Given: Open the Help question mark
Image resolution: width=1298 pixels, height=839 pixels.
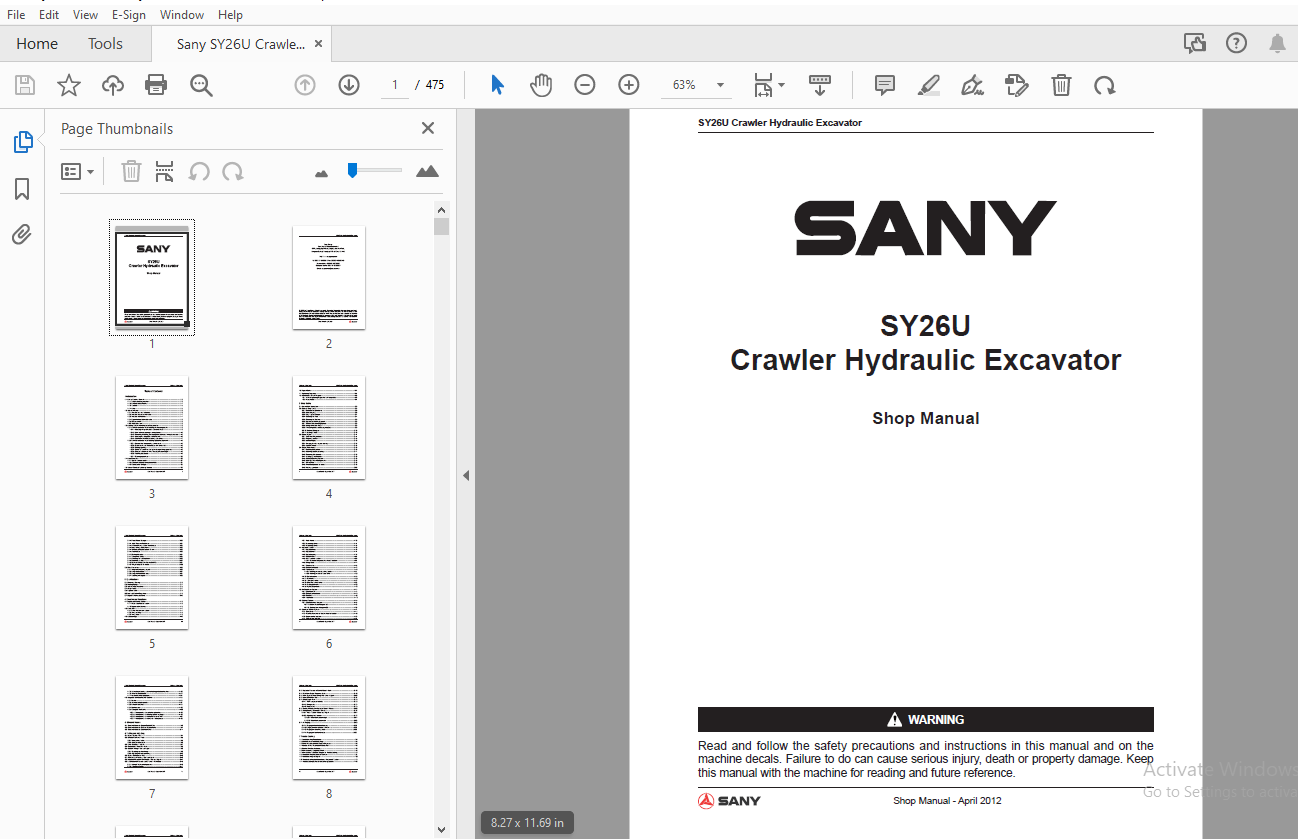Looking at the screenshot, I should (1237, 43).
